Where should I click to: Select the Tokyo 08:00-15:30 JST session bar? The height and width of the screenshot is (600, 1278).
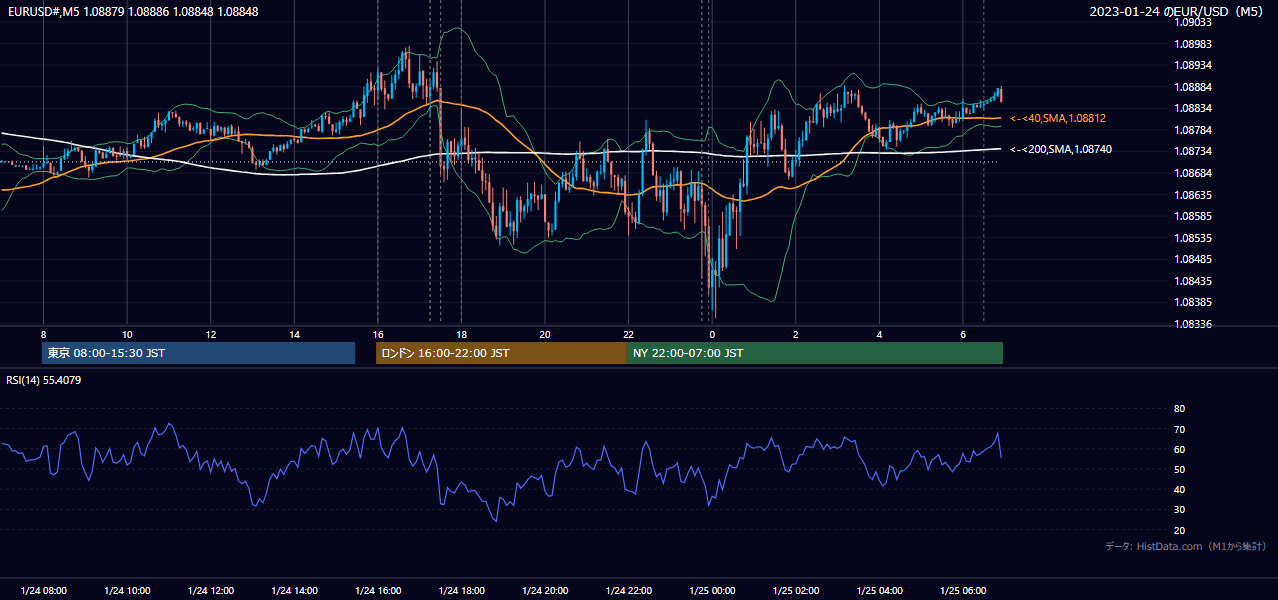point(198,353)
